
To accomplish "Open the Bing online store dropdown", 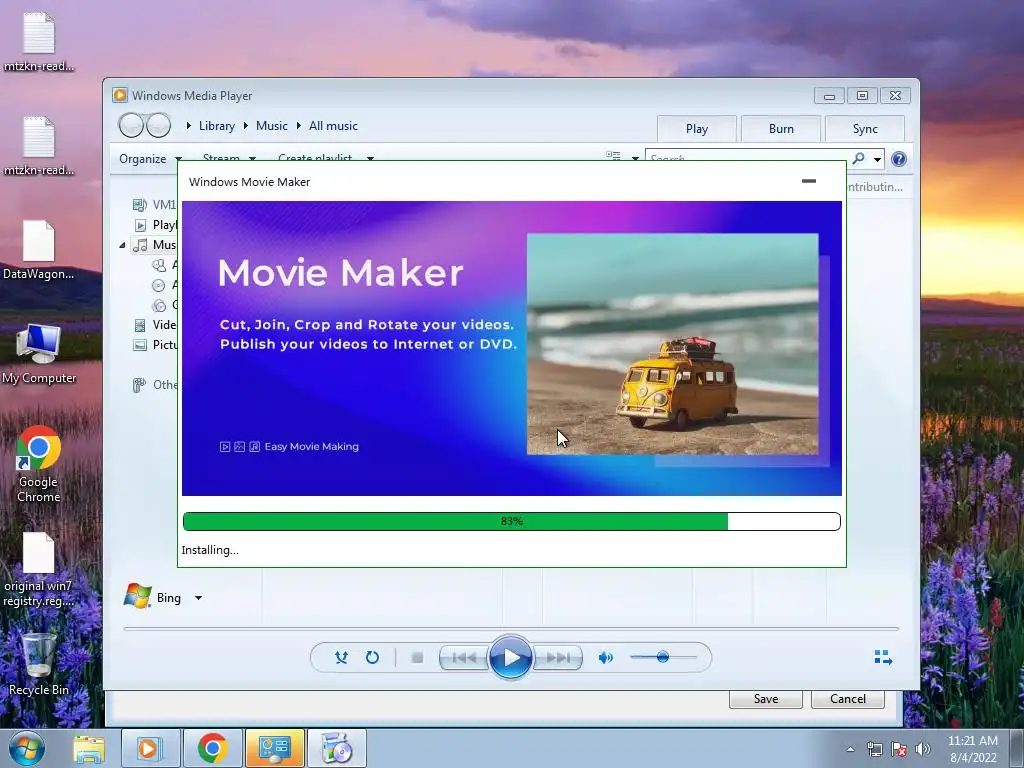I will pyautogui.click(x=199, y=598).
